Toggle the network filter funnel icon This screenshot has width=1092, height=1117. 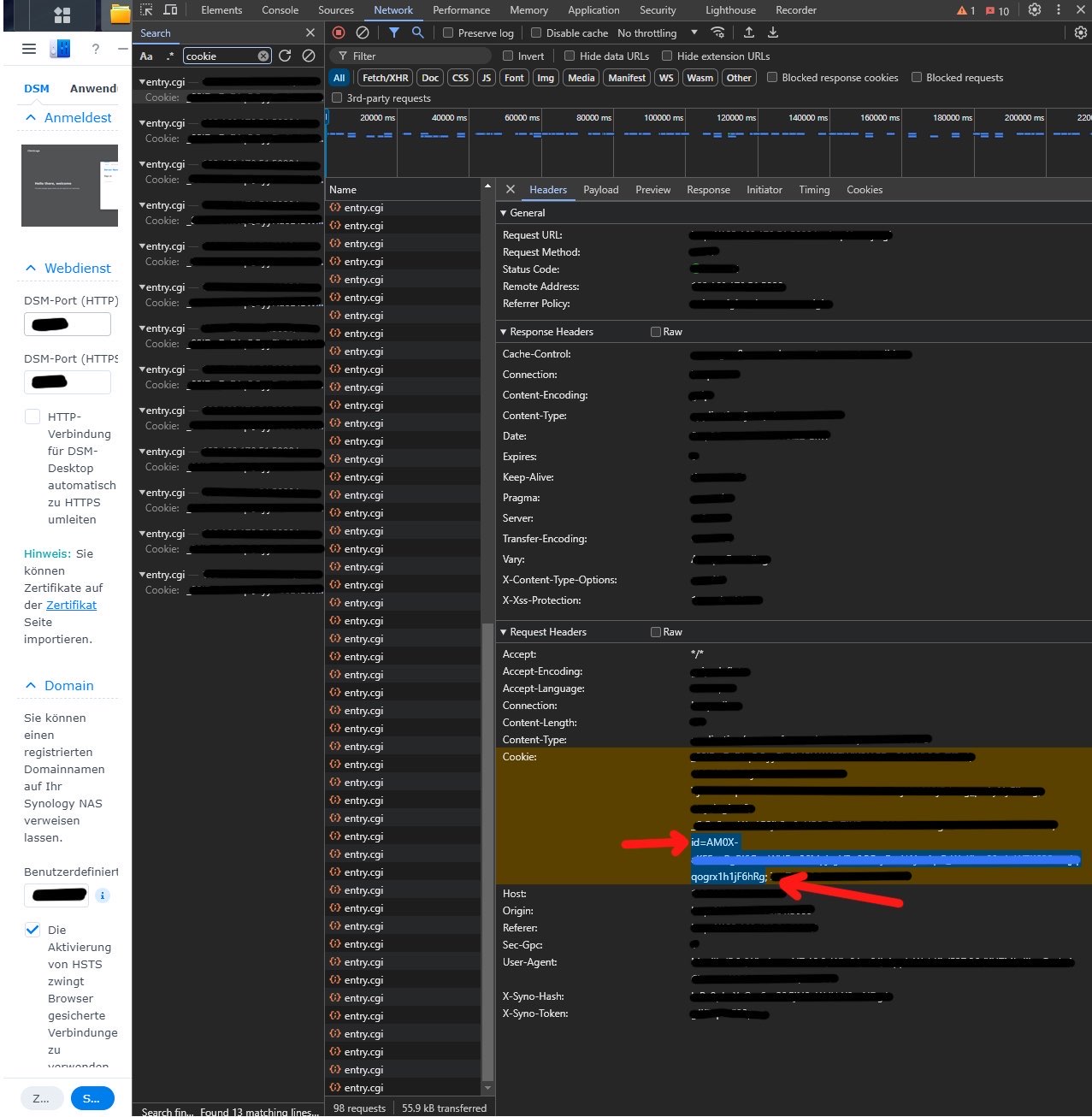coord(393,33)
